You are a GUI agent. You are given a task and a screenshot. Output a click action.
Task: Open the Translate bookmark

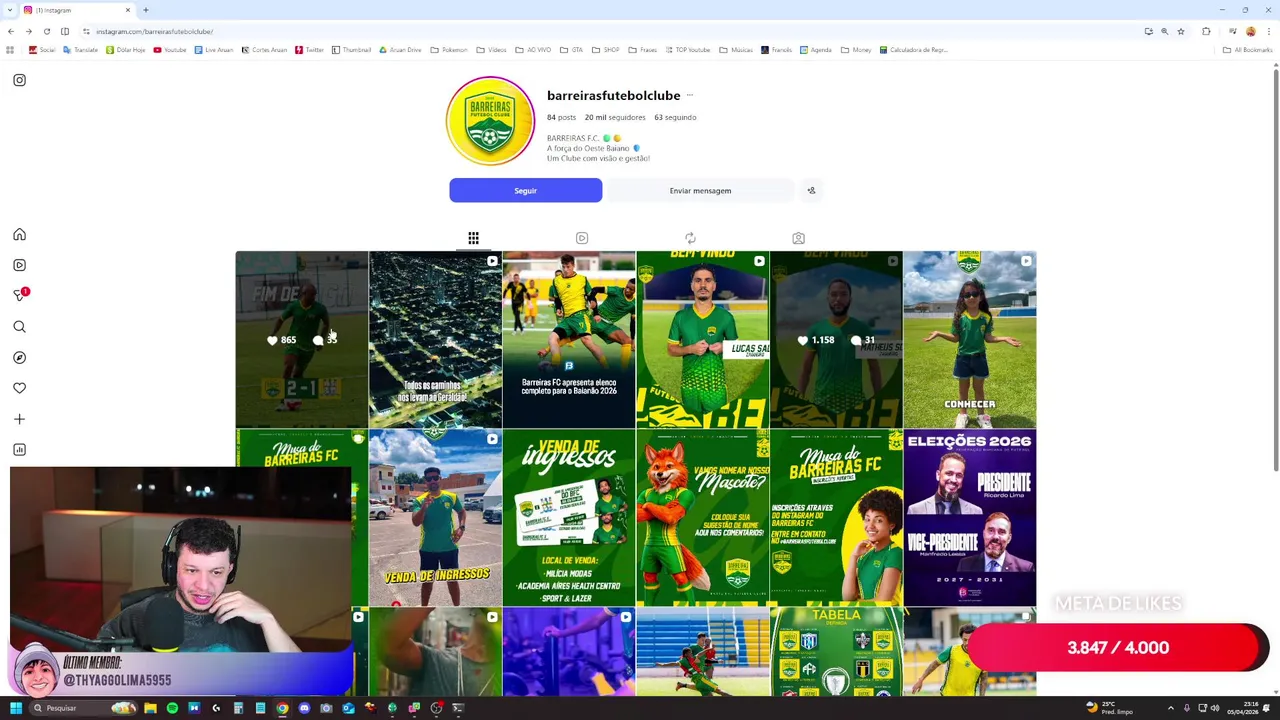point(81,49)
